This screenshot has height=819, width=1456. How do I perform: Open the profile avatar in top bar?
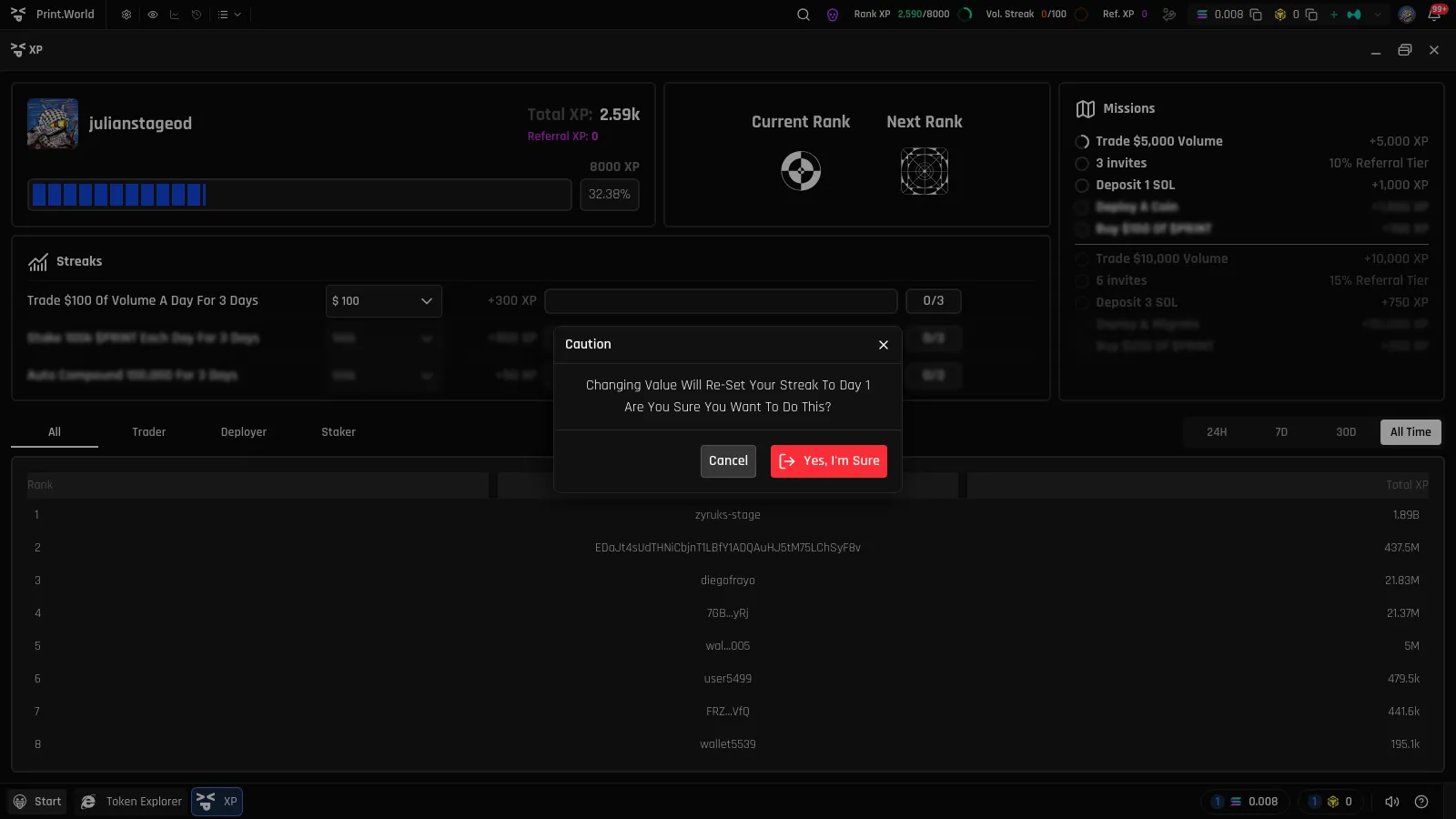click(1407, 15)
